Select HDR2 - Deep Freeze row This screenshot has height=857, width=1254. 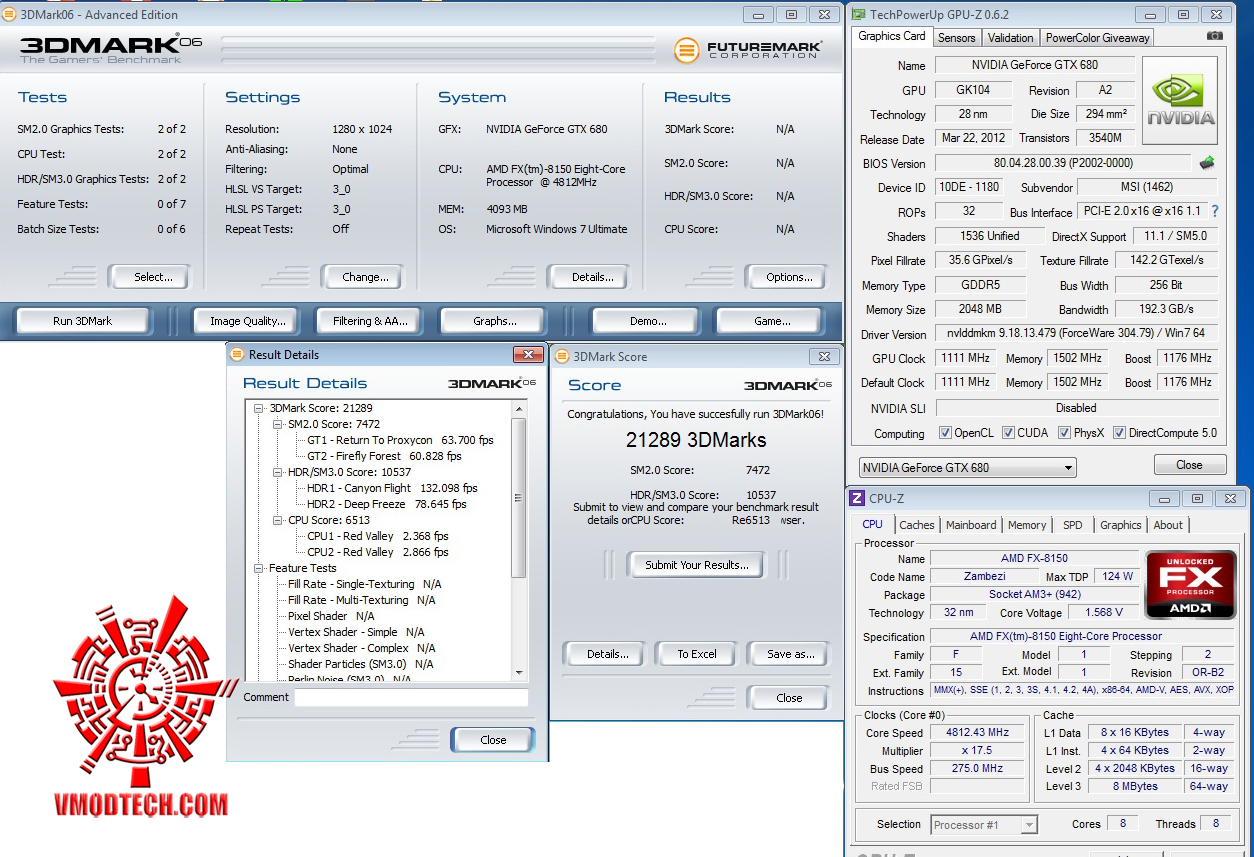coord(387,504)
